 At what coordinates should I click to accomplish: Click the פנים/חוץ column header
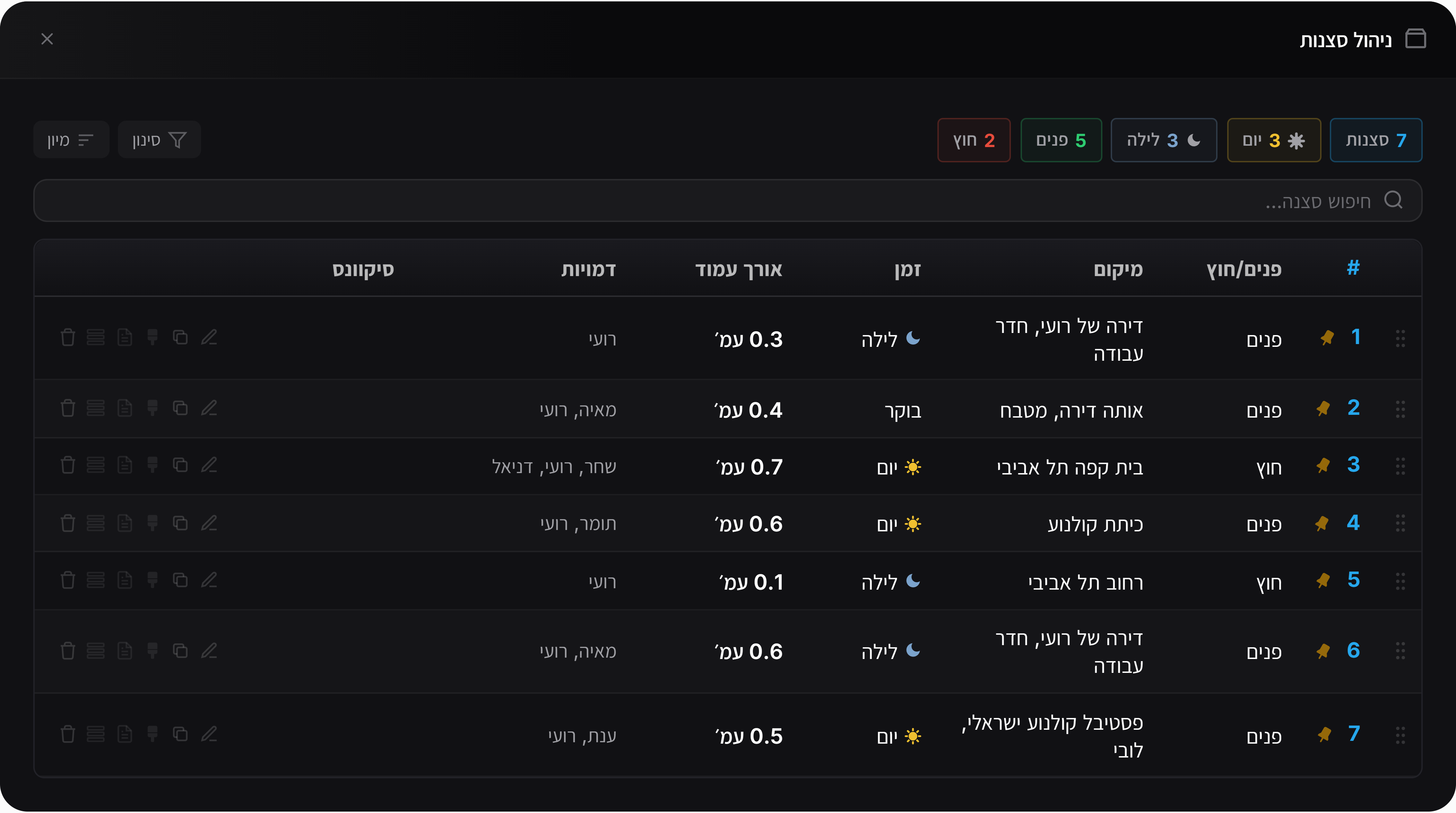1244,270
